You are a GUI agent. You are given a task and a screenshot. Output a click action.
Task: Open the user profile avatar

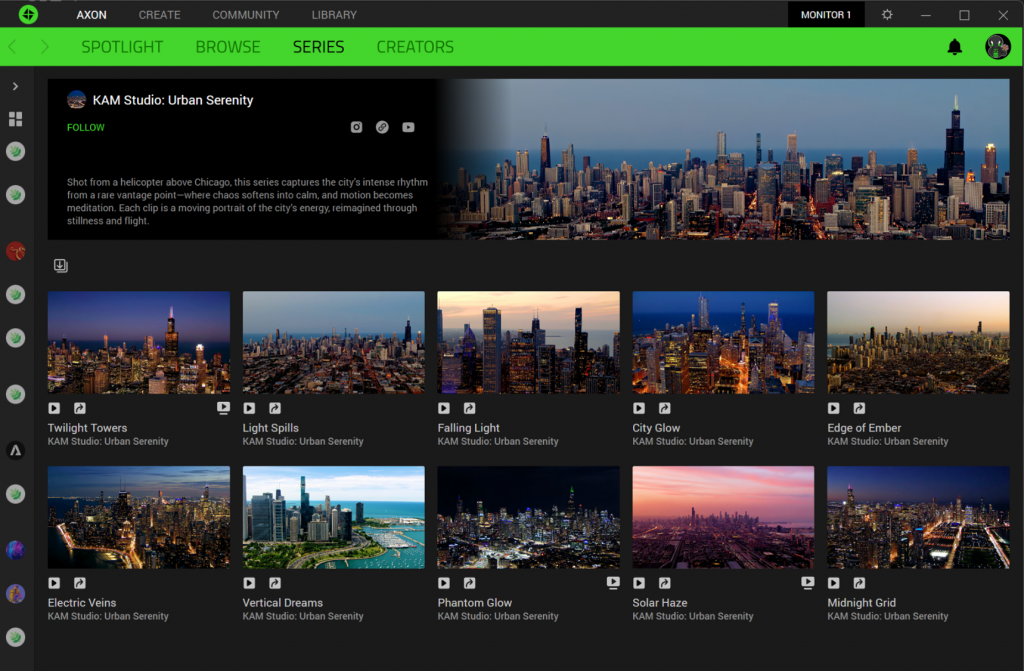997,47
